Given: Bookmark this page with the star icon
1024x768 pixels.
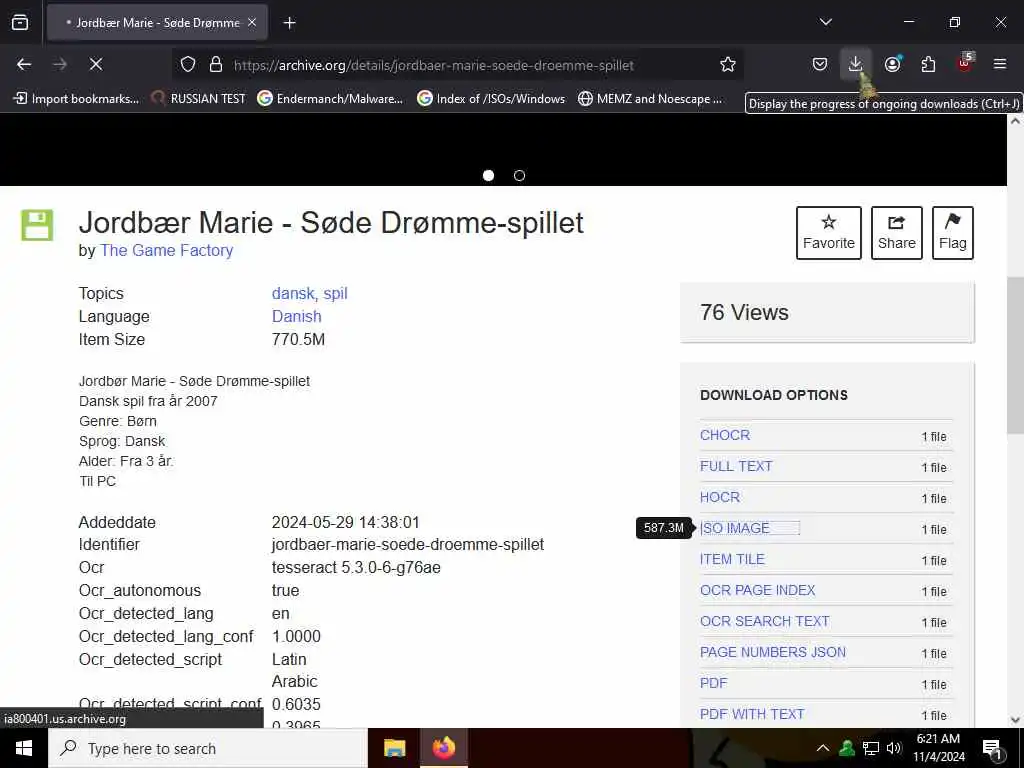Looking at the screenshot, I should pyautogui.click(x=728, y=64).
